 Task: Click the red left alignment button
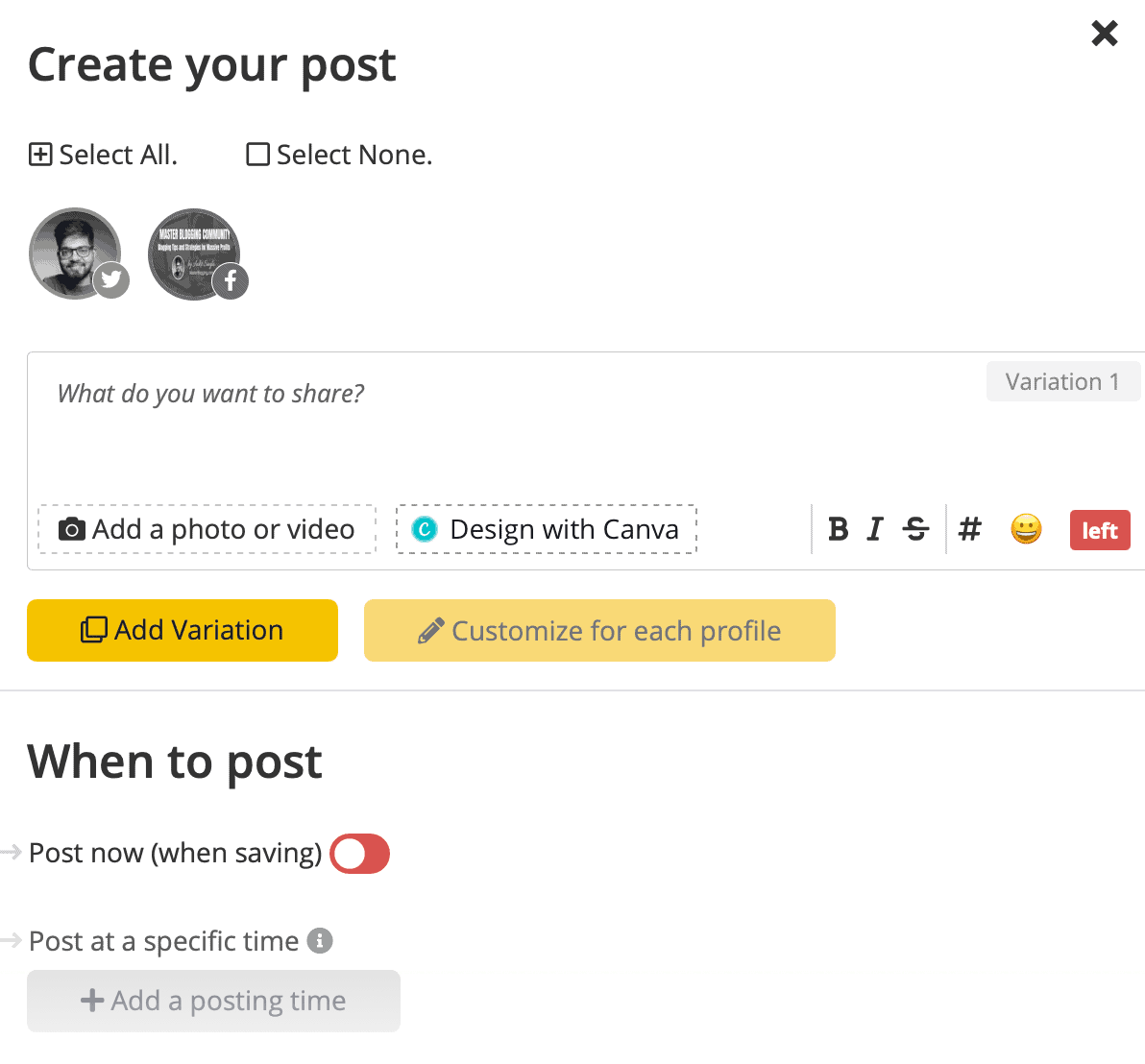pyautogui.click(x=1099, y=529)
